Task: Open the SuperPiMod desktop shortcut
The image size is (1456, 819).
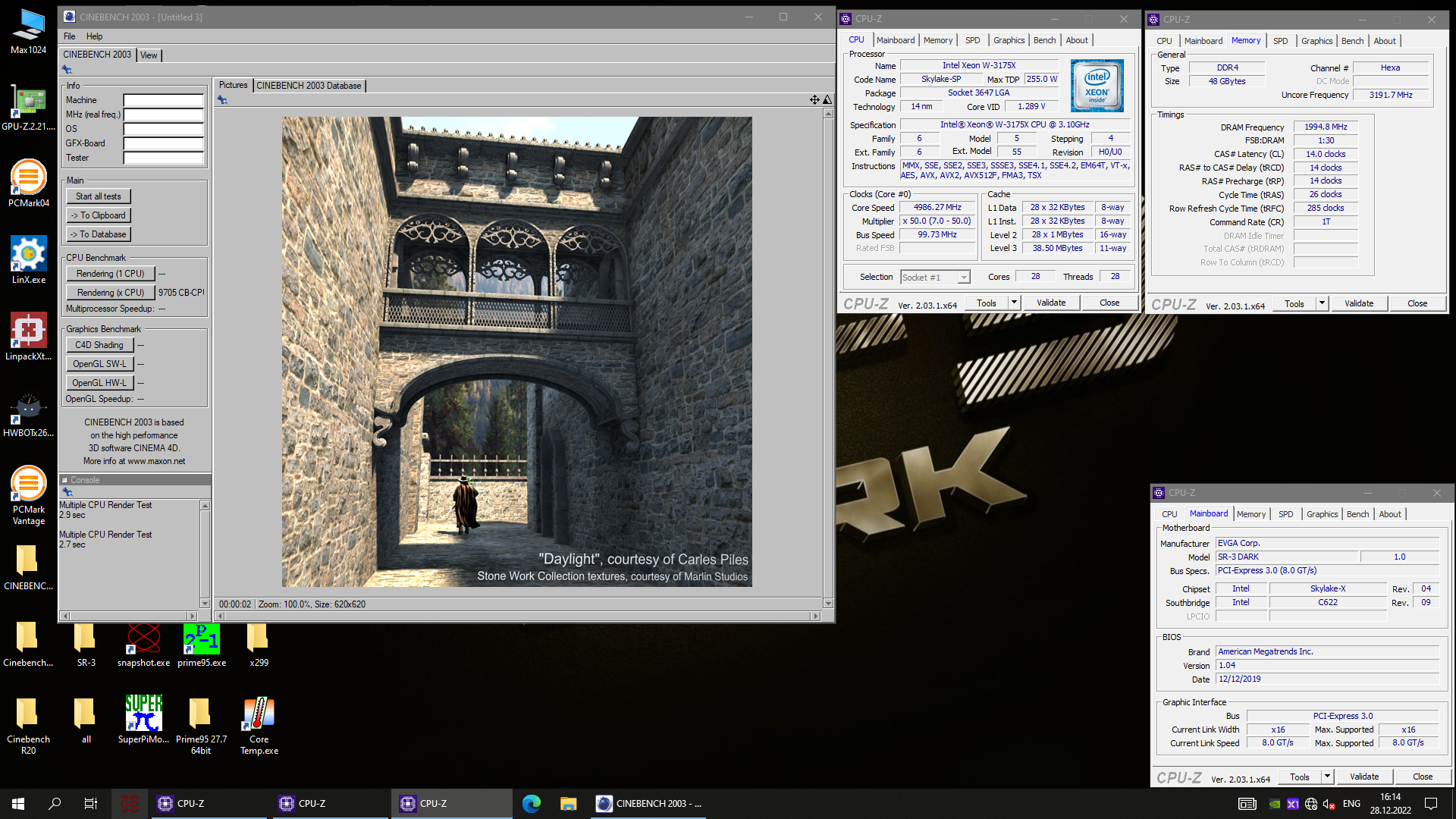Action: coord(144,719)
